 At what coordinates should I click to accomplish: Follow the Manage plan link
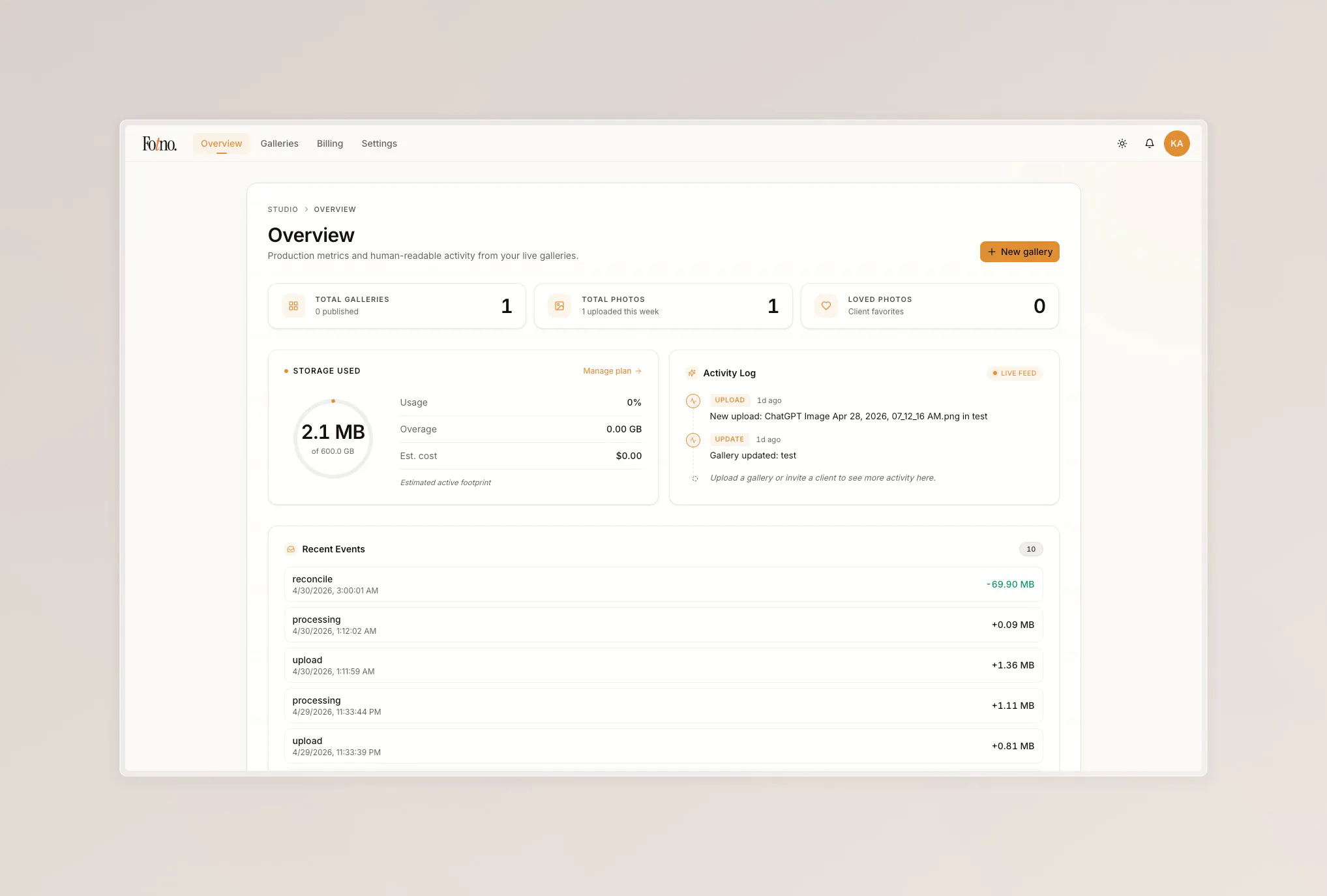(612, 371)
